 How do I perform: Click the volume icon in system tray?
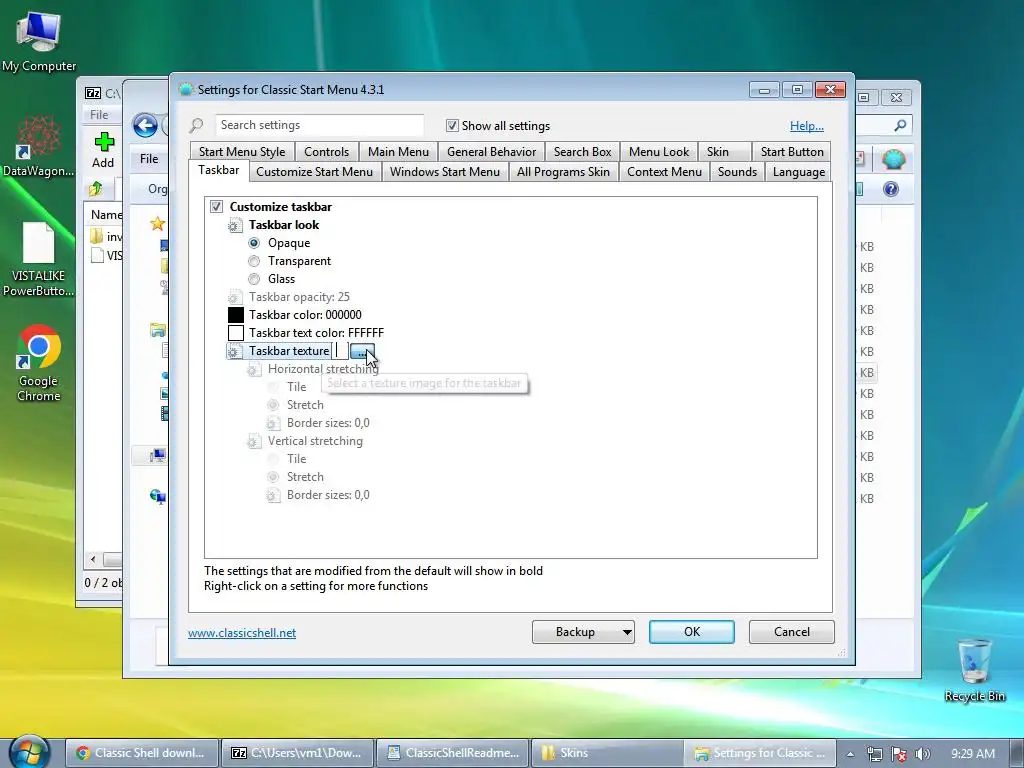coord(922,754)
